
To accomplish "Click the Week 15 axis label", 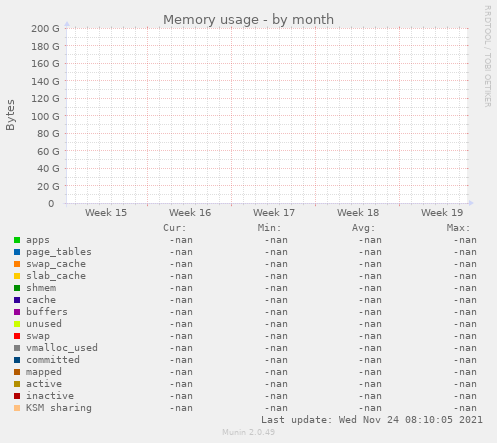I will (x=106, y=213).
